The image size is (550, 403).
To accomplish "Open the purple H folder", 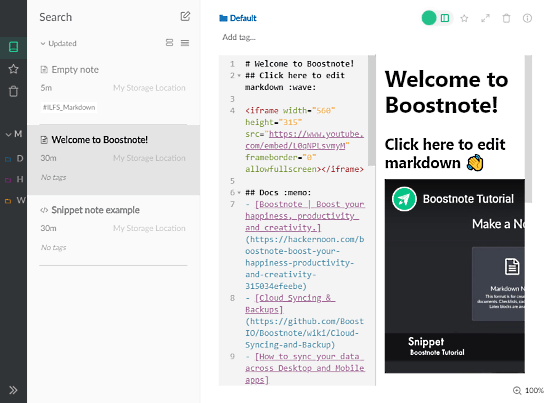I will [14, 180].
